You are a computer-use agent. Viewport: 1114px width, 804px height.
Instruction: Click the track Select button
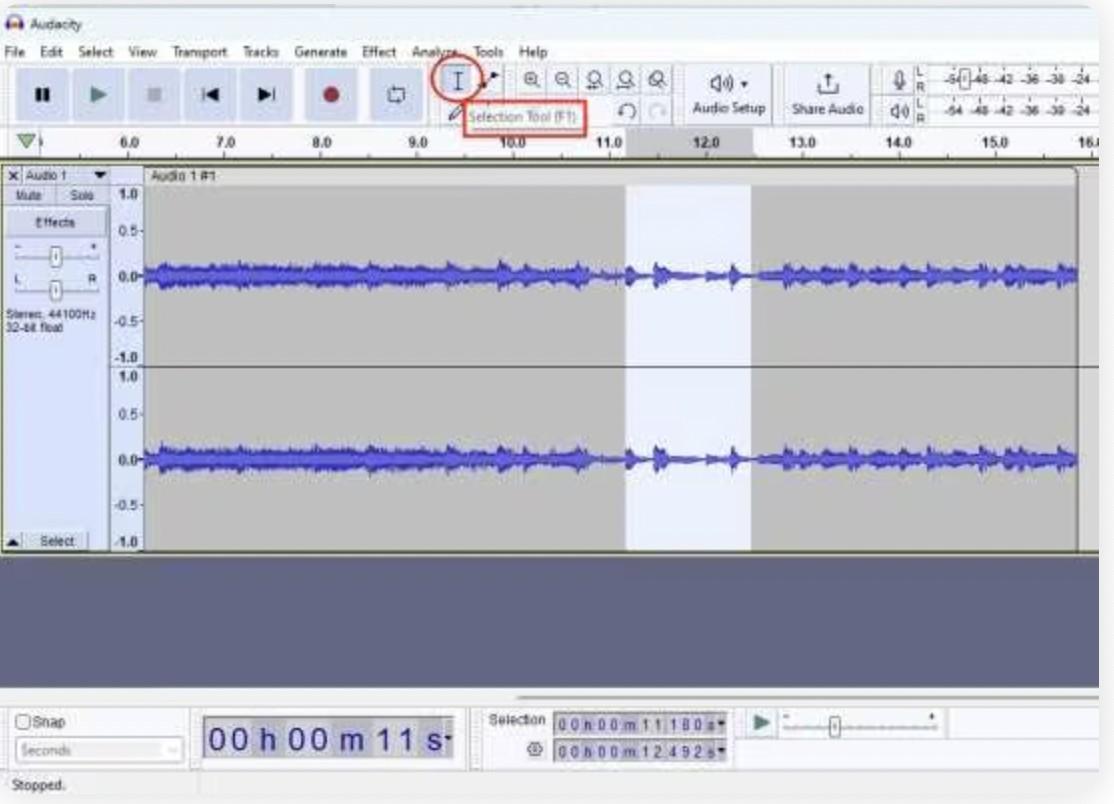pyautogui.click(x=56, y=541)
